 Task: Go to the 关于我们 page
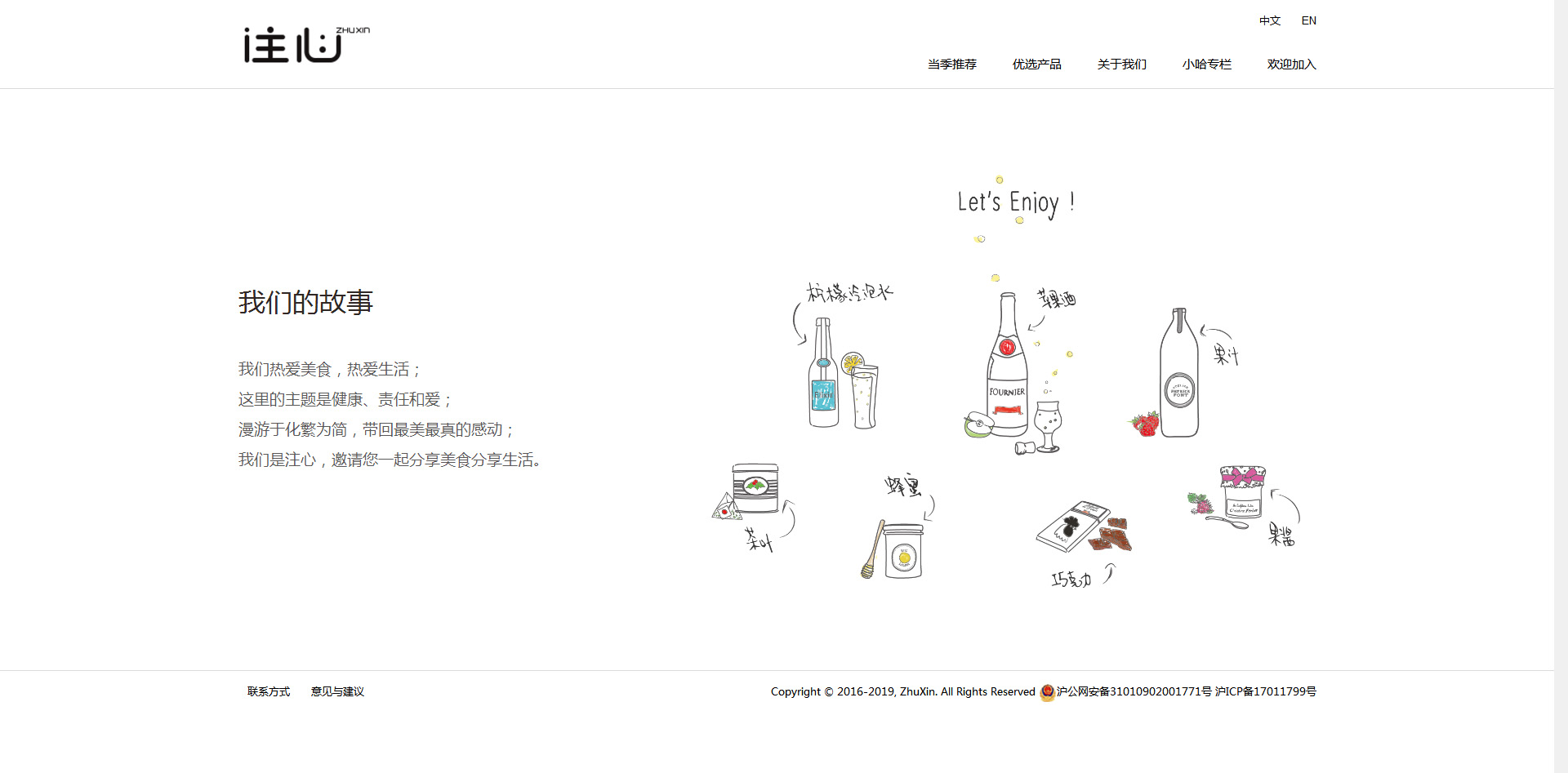point(1121,64)
